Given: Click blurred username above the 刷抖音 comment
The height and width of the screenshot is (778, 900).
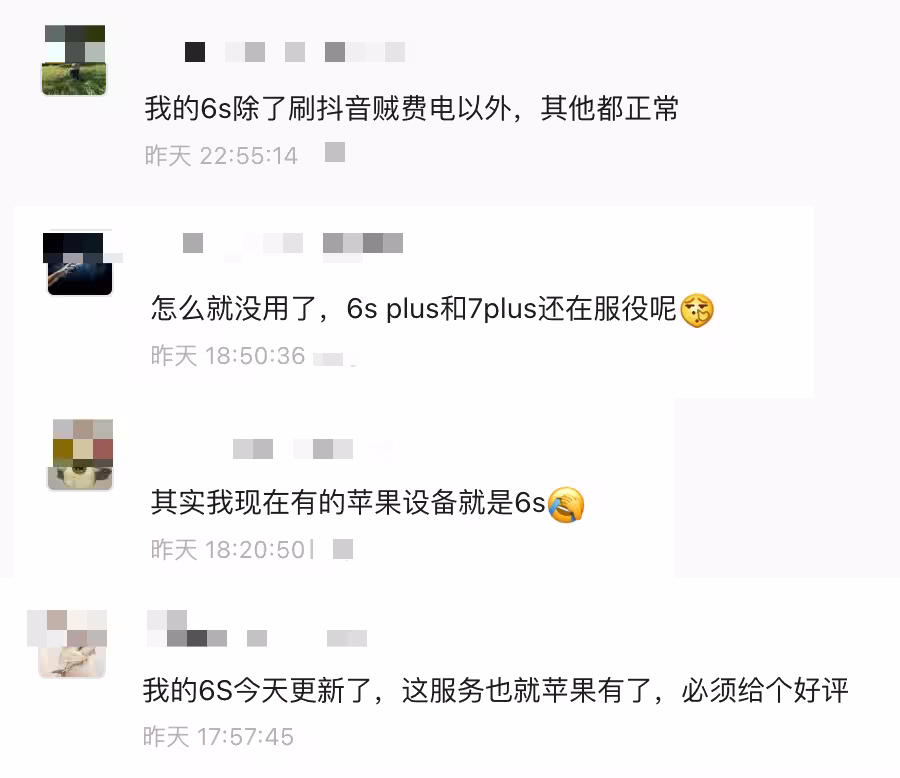Looking at the screenshot, I should 295,52.
